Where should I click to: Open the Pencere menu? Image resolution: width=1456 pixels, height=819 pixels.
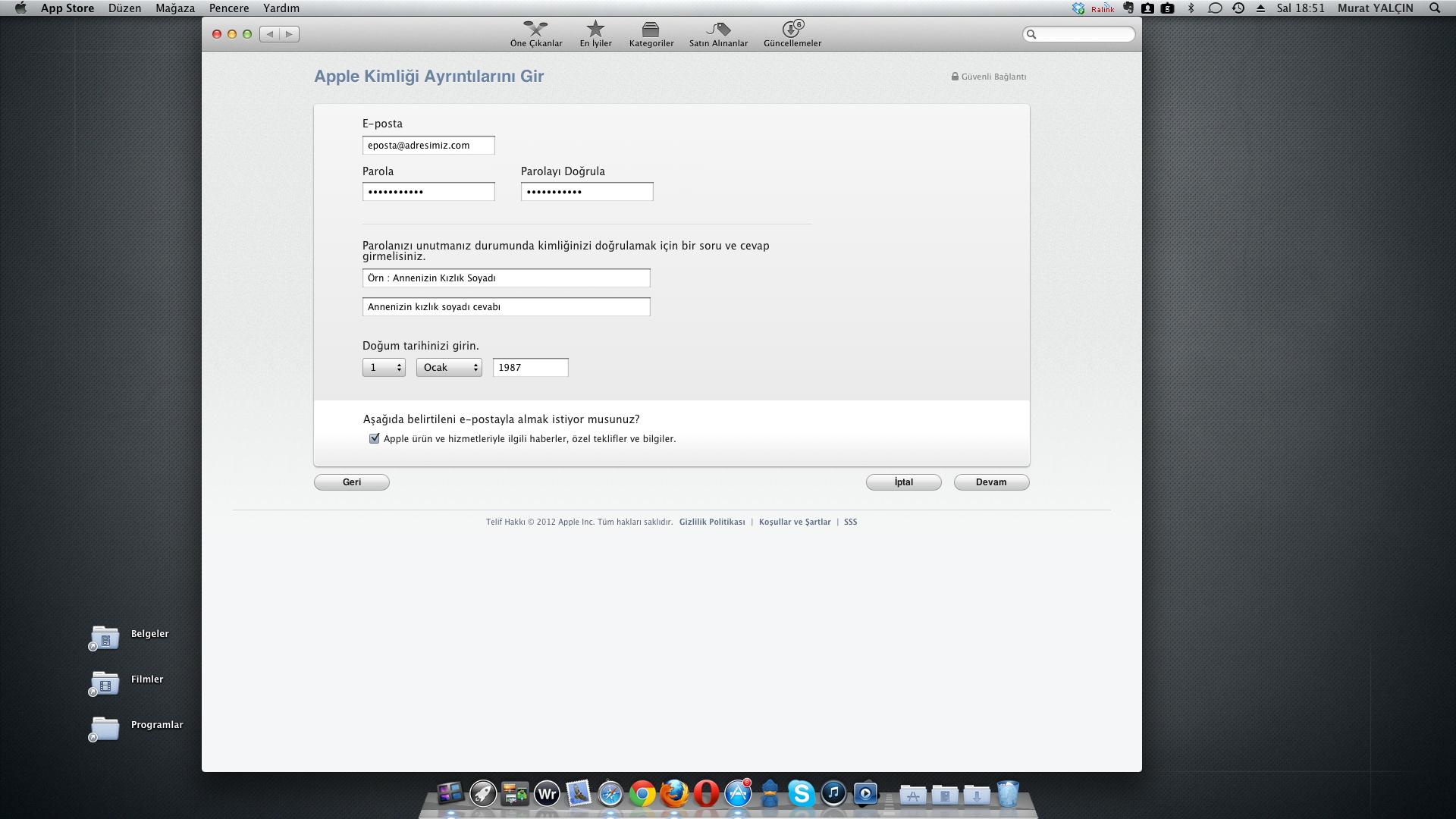pos(228,8)
